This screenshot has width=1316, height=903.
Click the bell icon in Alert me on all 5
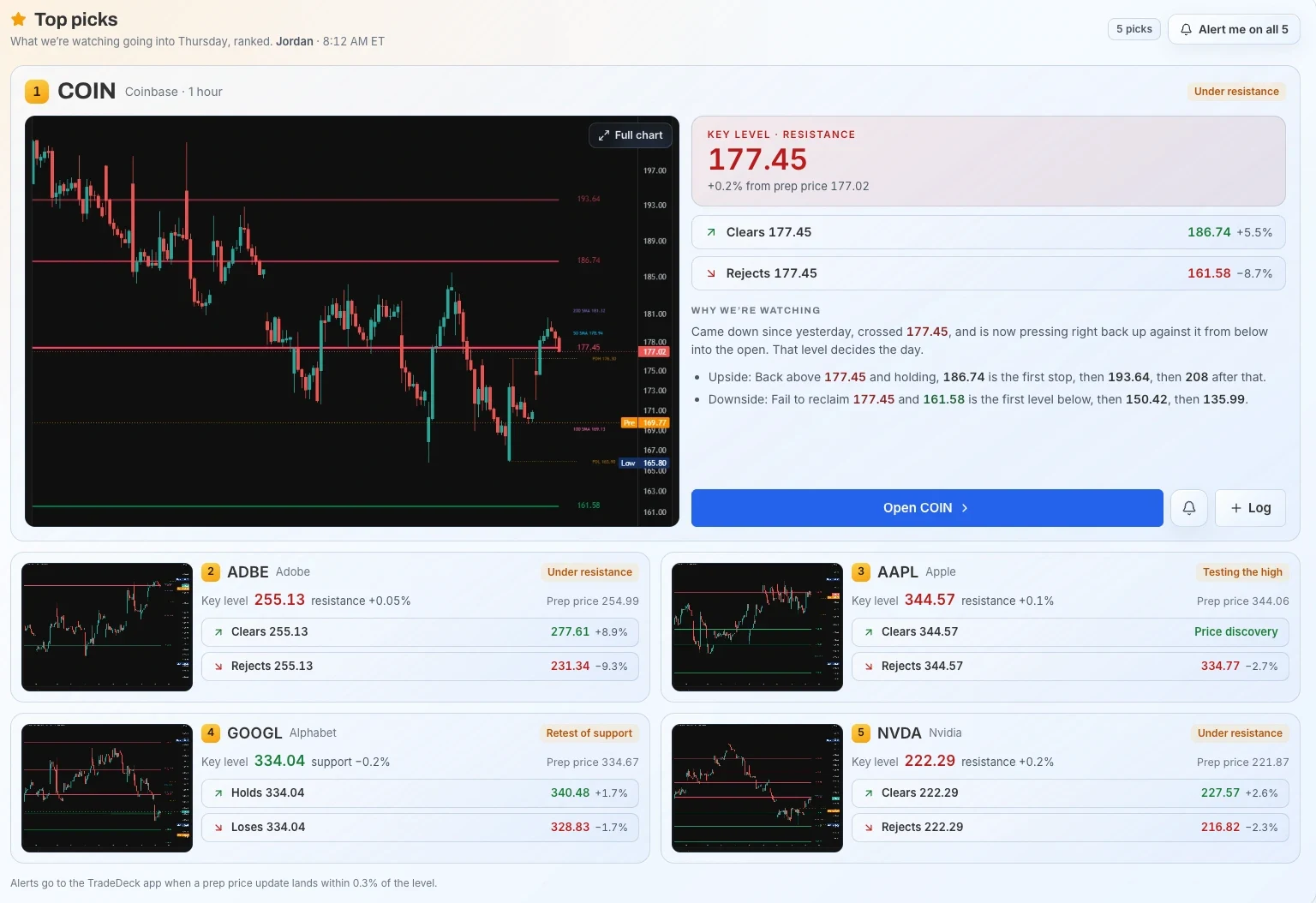[1186, 29]
